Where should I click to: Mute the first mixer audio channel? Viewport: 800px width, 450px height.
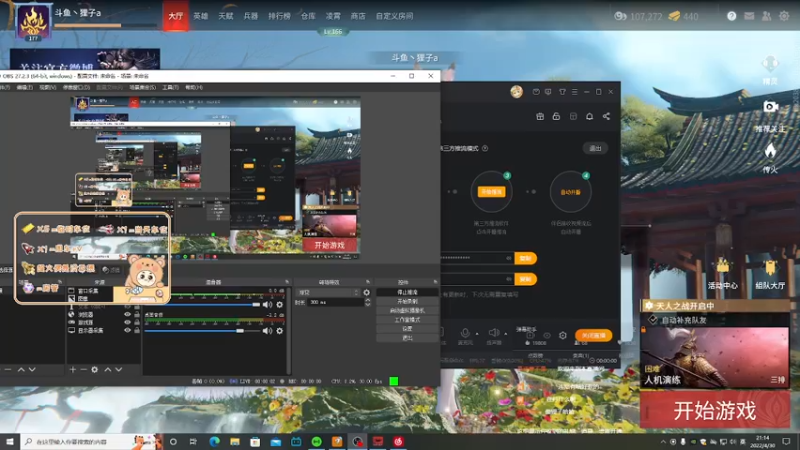click(x=267, y=305)
